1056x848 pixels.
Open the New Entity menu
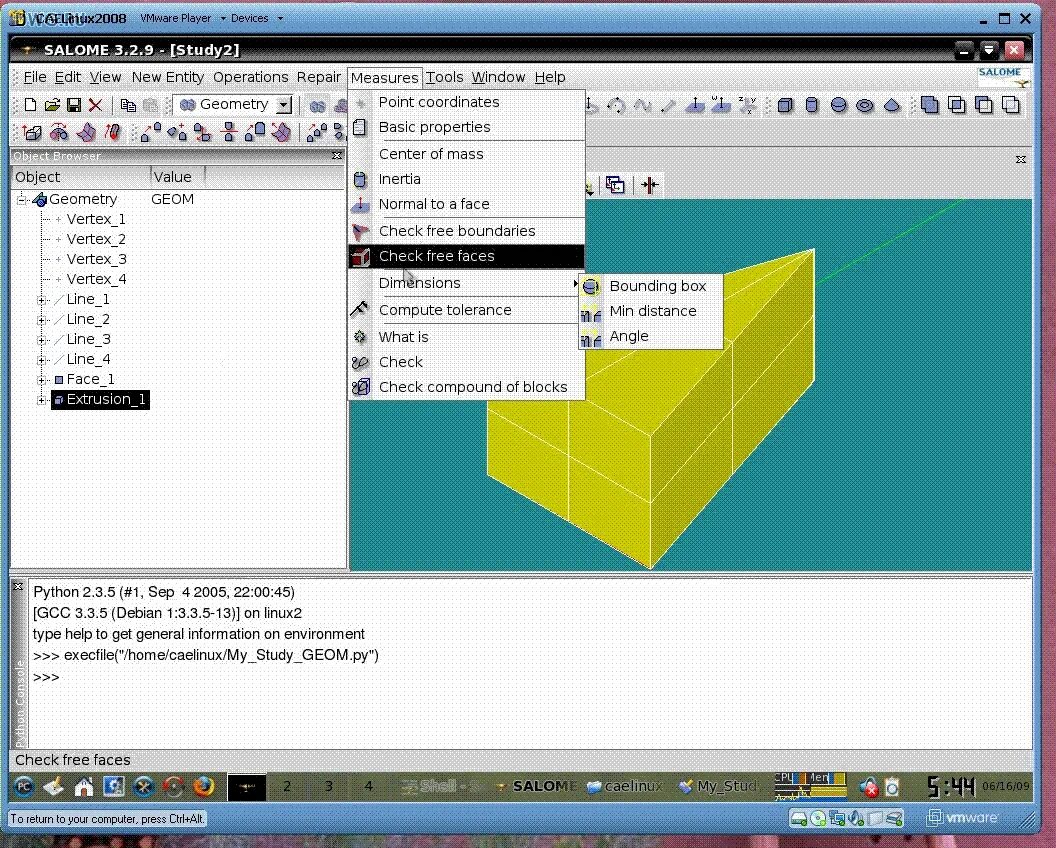[168, 77]
